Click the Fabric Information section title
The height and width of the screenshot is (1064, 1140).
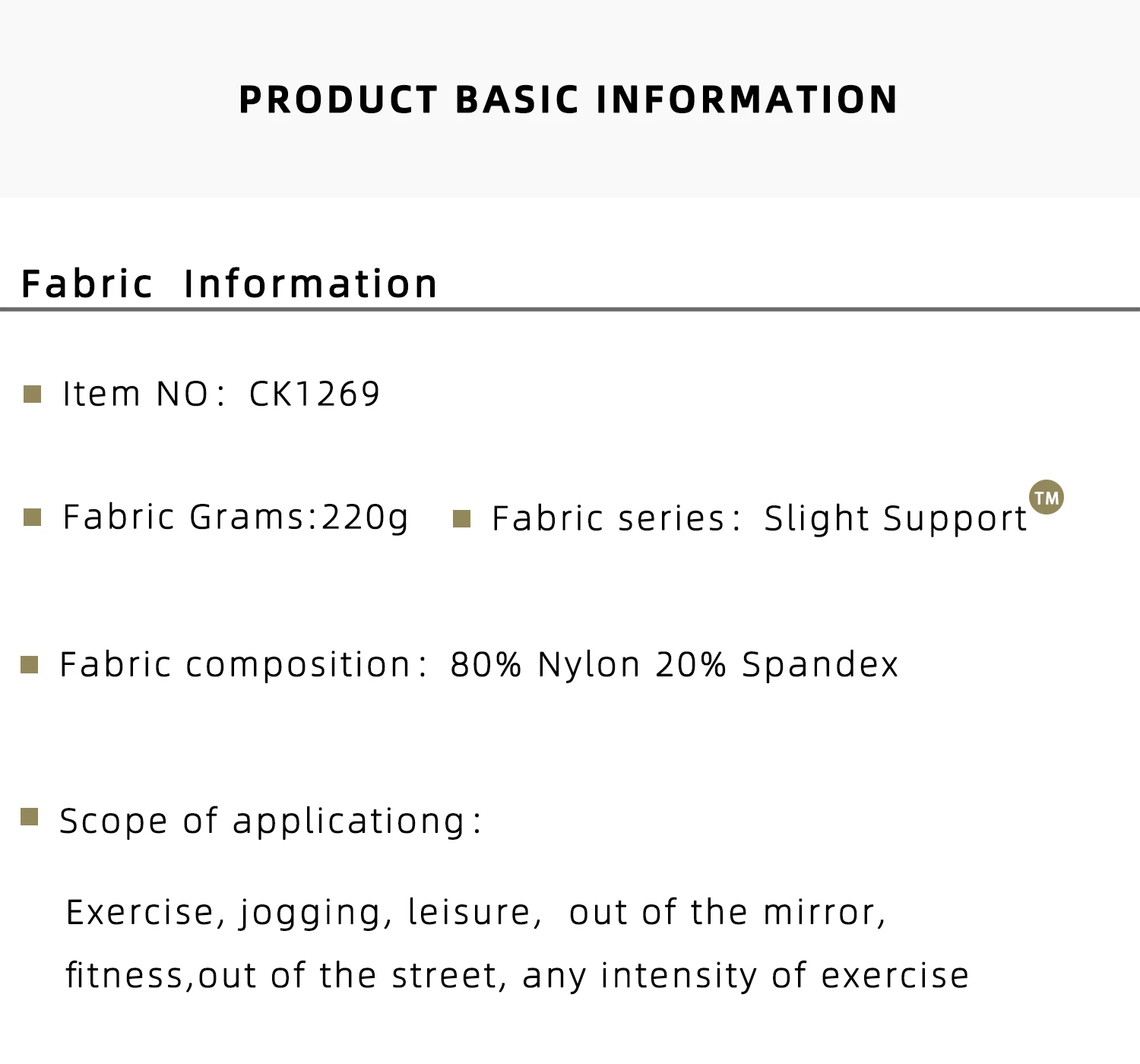click(230, 283)
